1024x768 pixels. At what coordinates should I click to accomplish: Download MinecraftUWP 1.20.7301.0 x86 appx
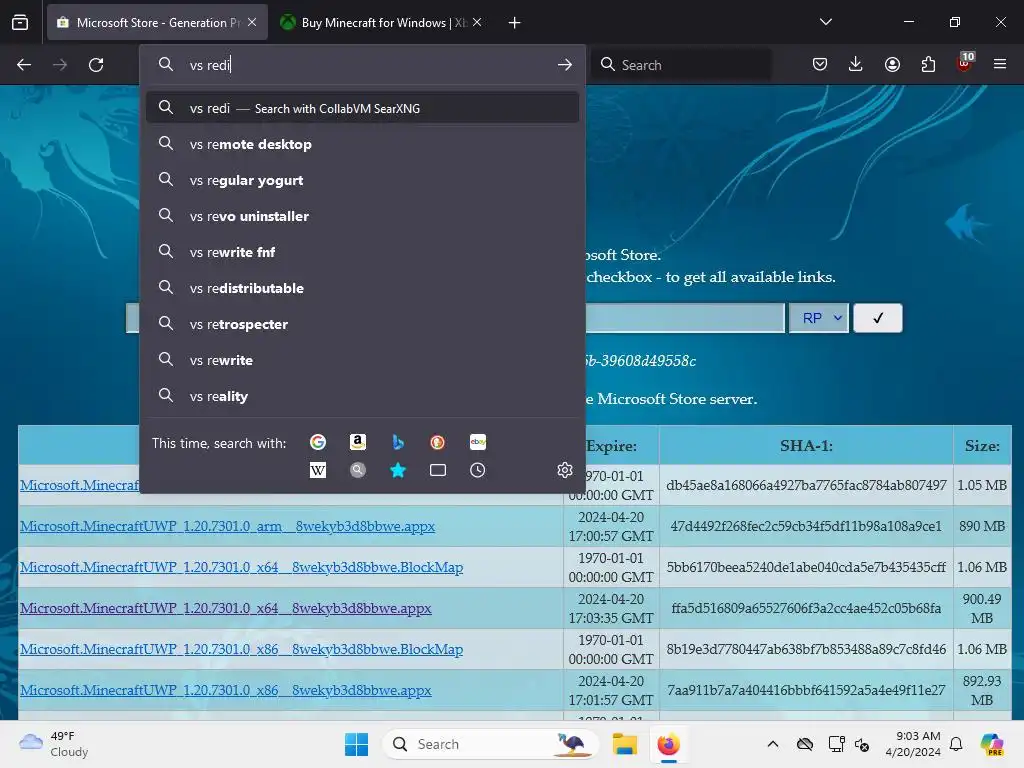click(x=226, y=690)
